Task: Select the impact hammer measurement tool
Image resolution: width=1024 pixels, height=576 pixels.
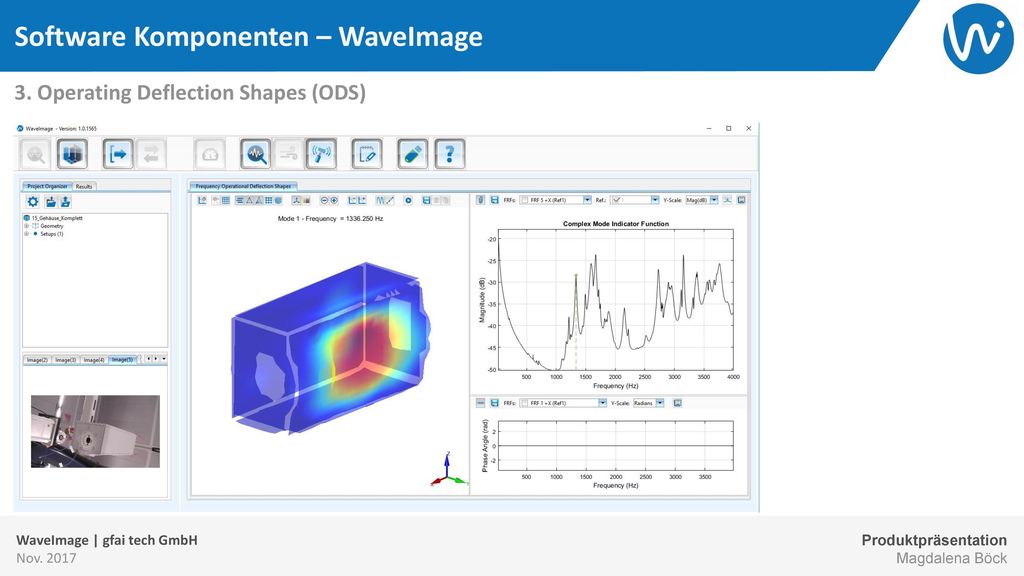Action: (x=321, y=154)
